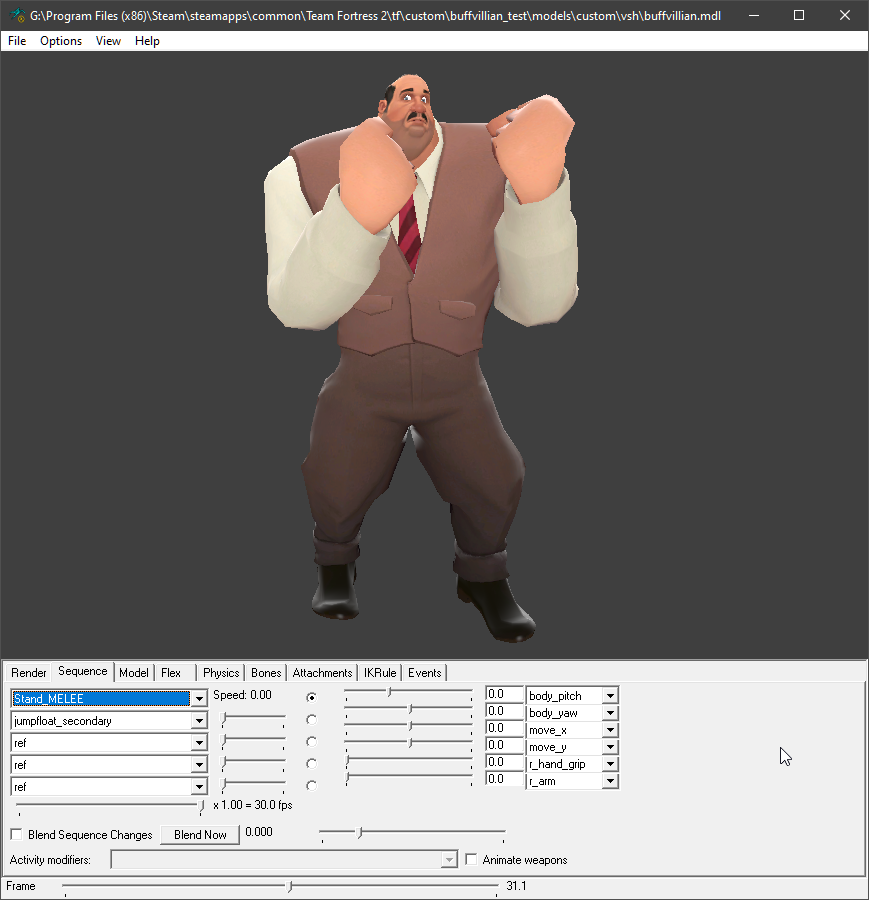Image resolution: width=869 pixels, height=900 pixels.
Task: Click the r_arm pose slider
Action: 408,777
